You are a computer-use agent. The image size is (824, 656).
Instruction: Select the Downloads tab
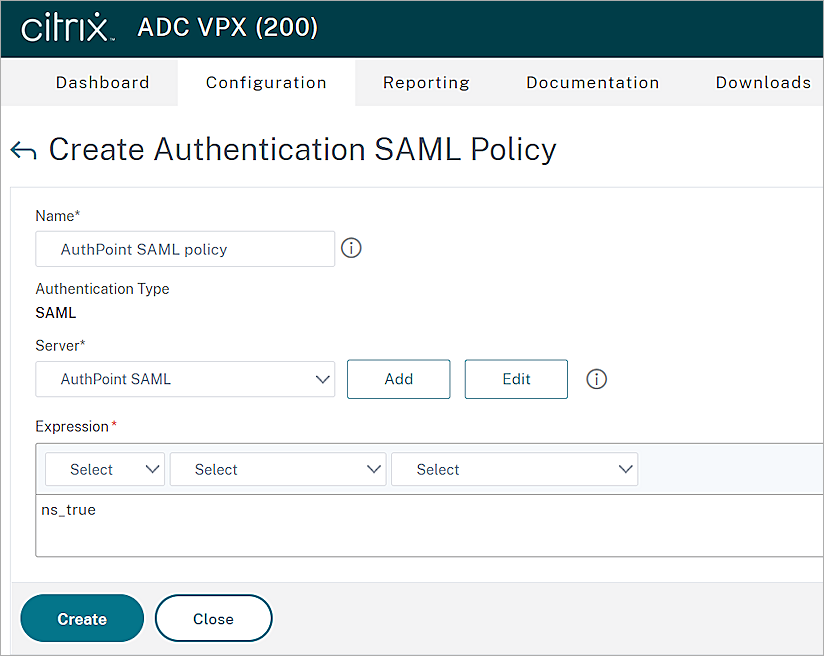click(x=763, y=82)
